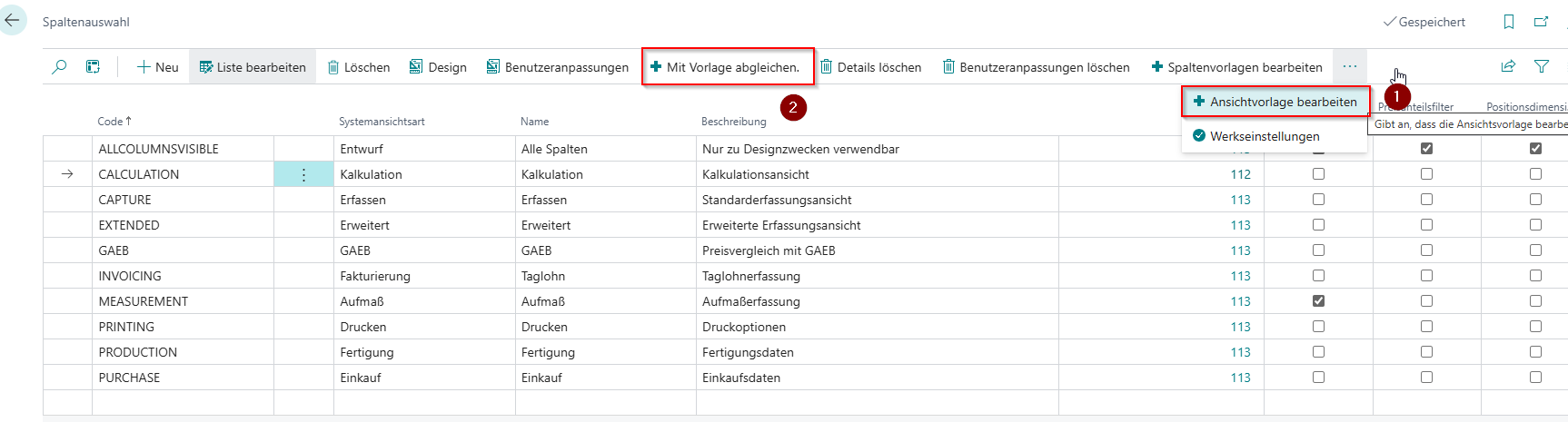Uncheck last checkbox in ALLCOLUMNSVISIBLE row

pos(1535,149)
